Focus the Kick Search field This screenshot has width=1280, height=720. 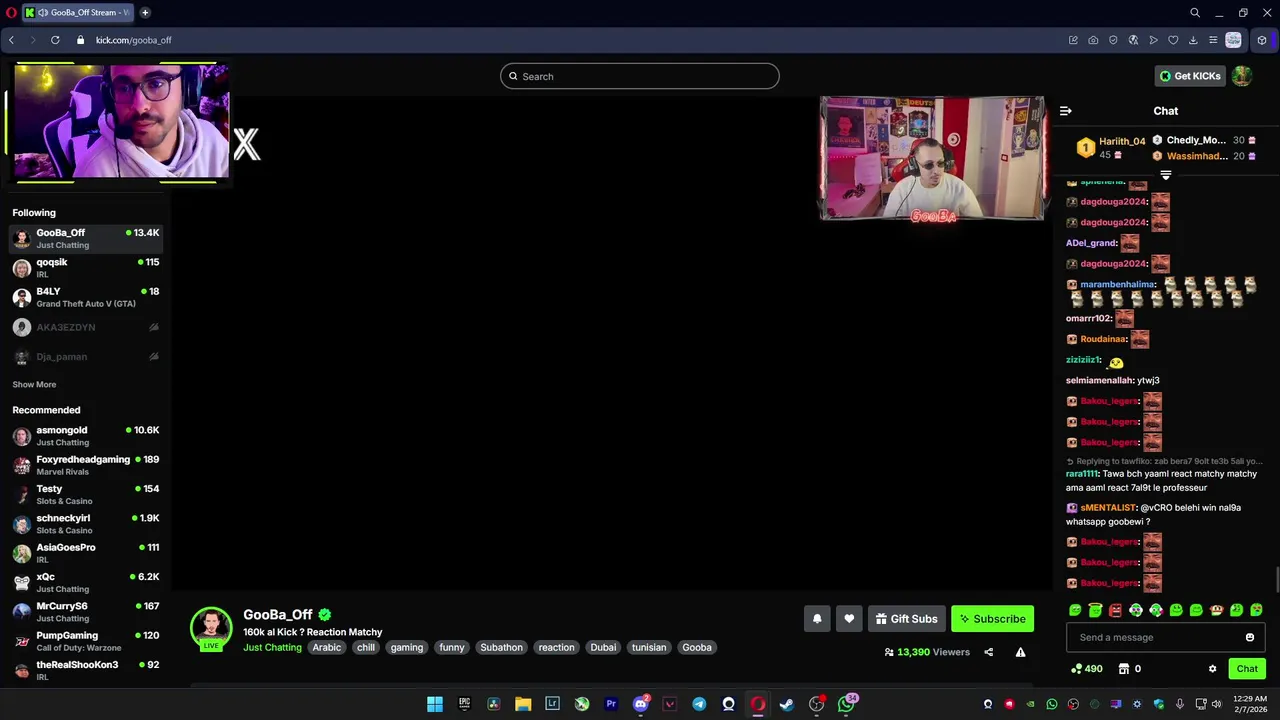tap(640, 76)
